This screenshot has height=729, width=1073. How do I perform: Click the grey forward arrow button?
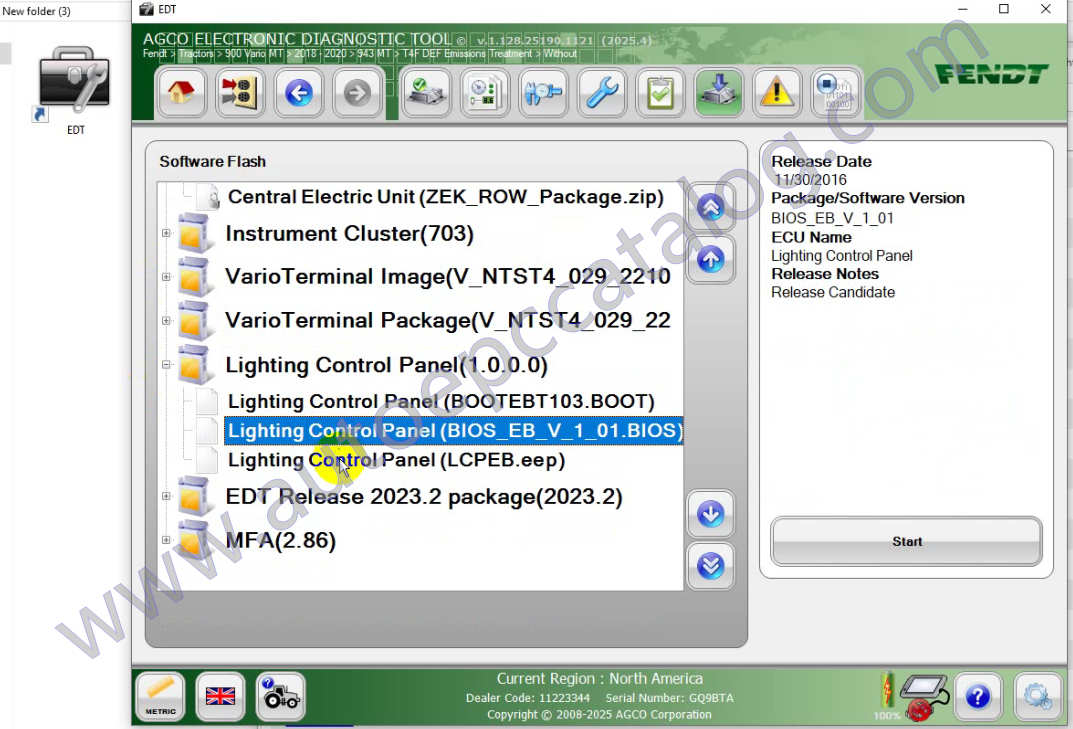click(357, 92)
